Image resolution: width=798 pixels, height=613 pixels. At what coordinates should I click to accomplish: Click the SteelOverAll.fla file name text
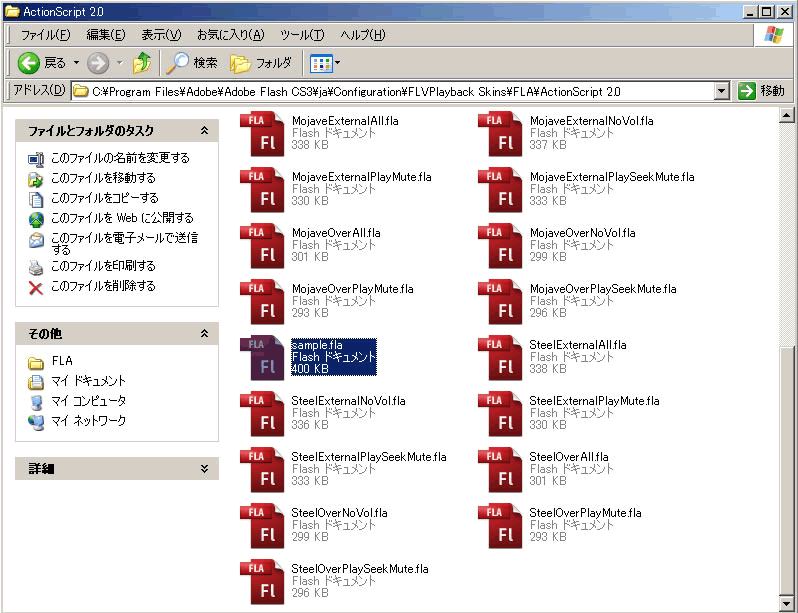coord(569,457)
